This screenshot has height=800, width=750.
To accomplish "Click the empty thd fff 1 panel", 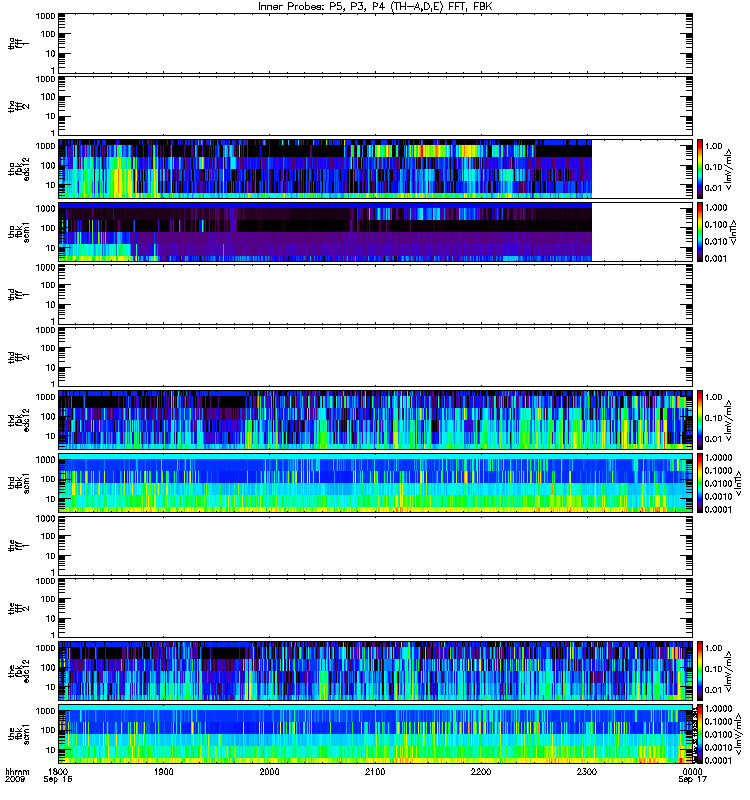I will (376, 294).
